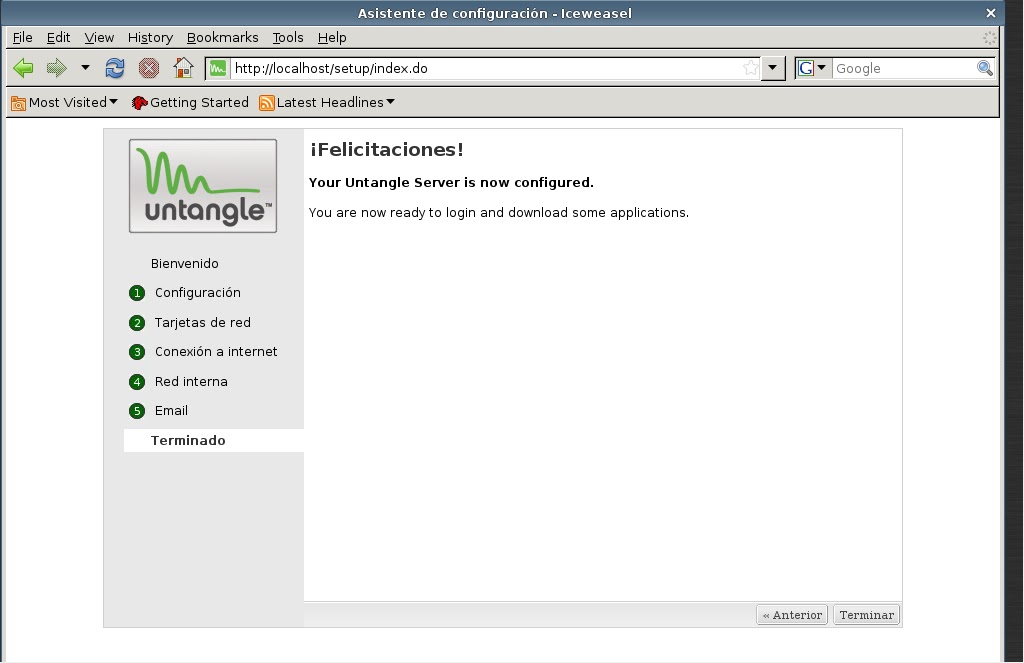Click the Terminar button

coord(865,614)
